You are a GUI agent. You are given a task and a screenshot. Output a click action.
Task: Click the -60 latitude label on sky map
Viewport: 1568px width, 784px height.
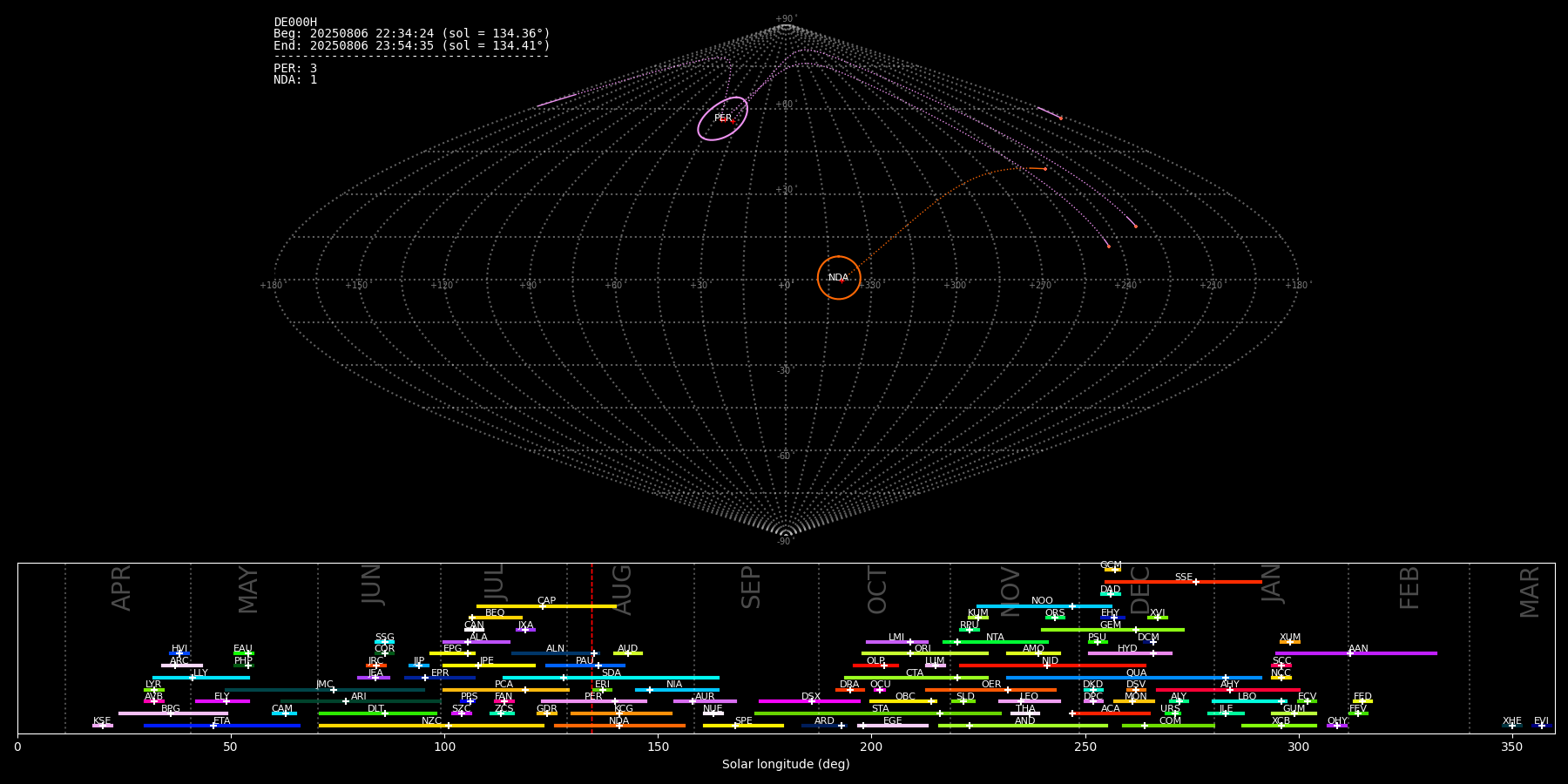(x=785, y=456)
